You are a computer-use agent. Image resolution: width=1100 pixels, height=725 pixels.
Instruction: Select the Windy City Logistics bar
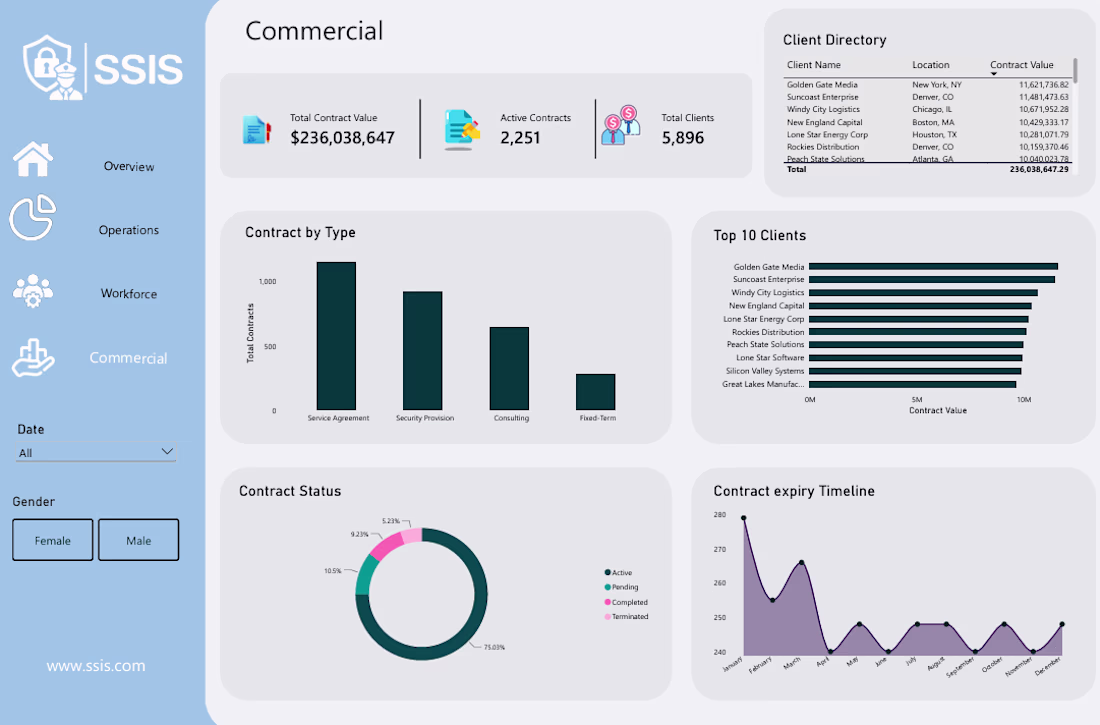coord(923,293)
